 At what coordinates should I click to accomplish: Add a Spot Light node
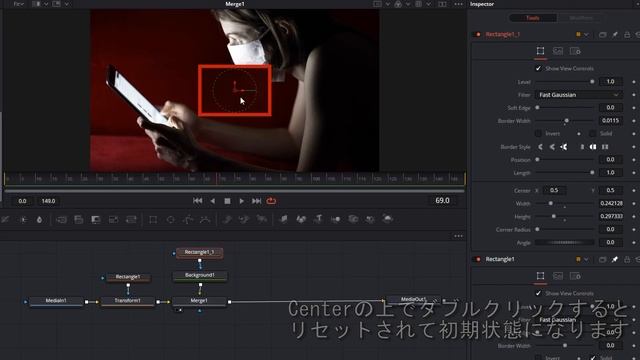click(370, 220)
